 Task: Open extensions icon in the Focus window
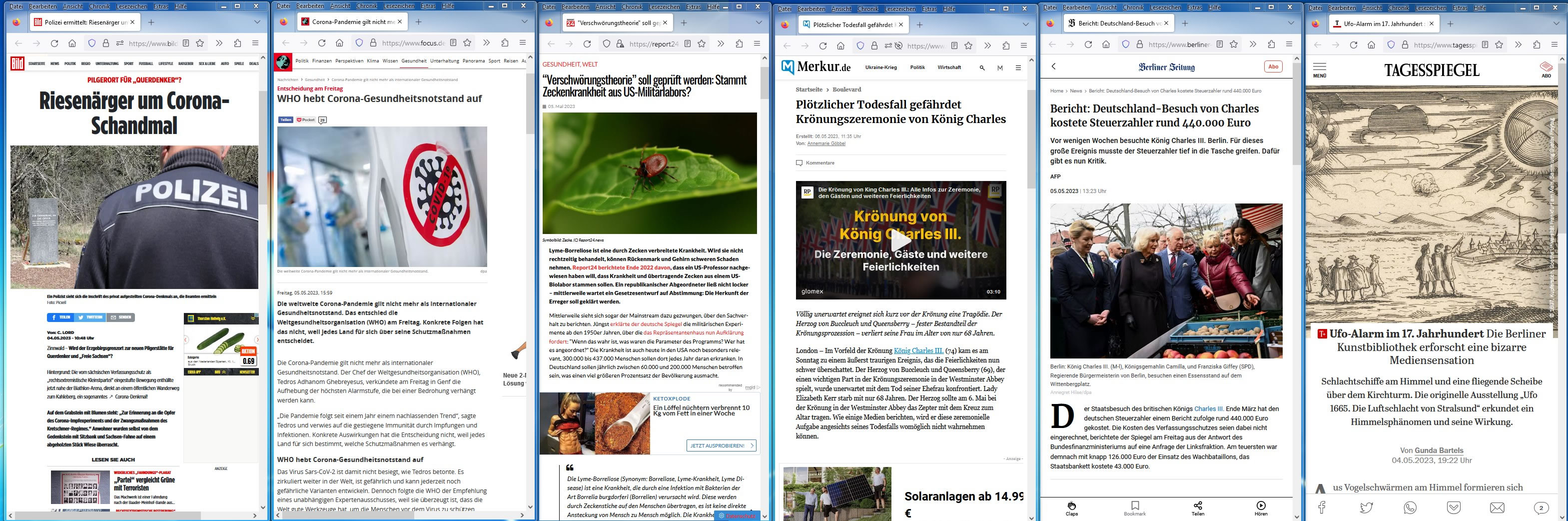coord(505,42)
